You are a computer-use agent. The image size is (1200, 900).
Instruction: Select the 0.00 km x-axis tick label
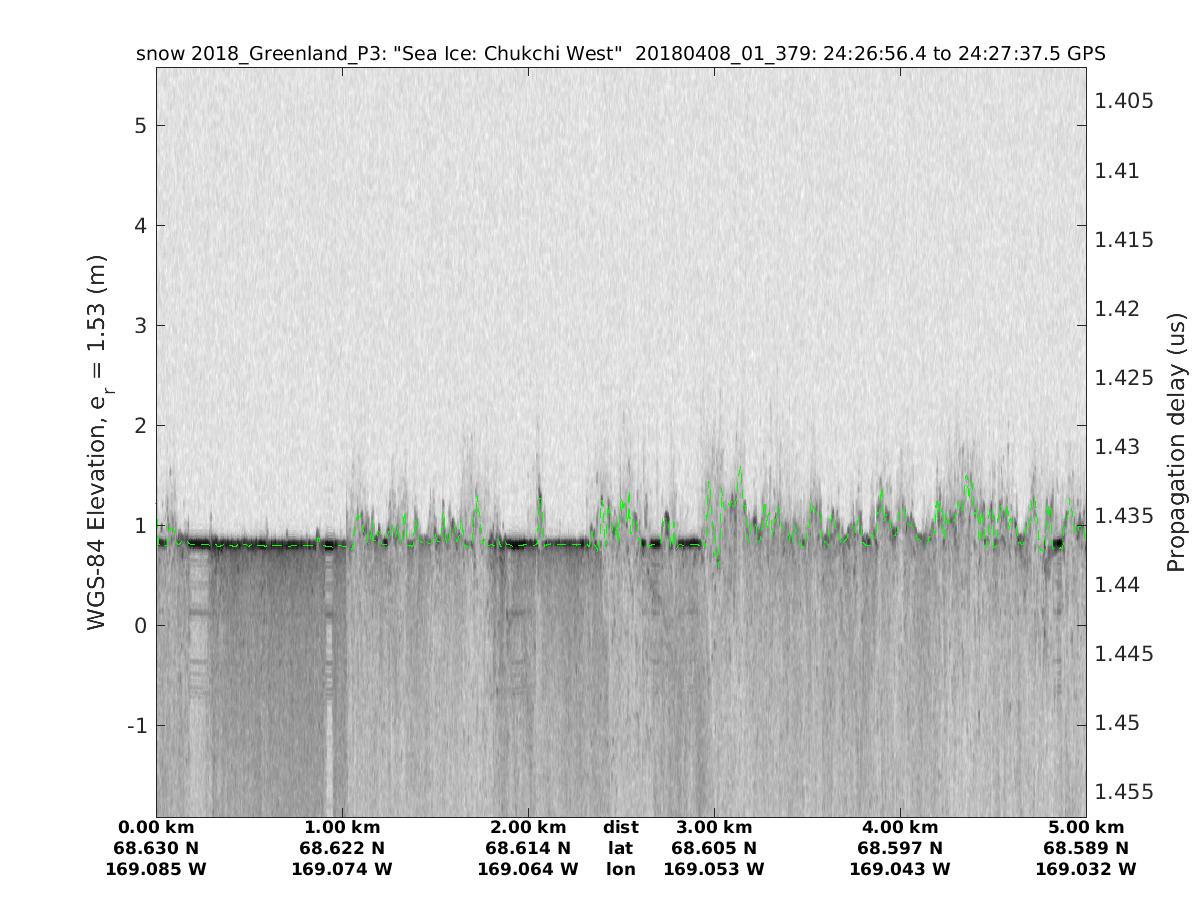pyautogui.click(x=156, y=828)
